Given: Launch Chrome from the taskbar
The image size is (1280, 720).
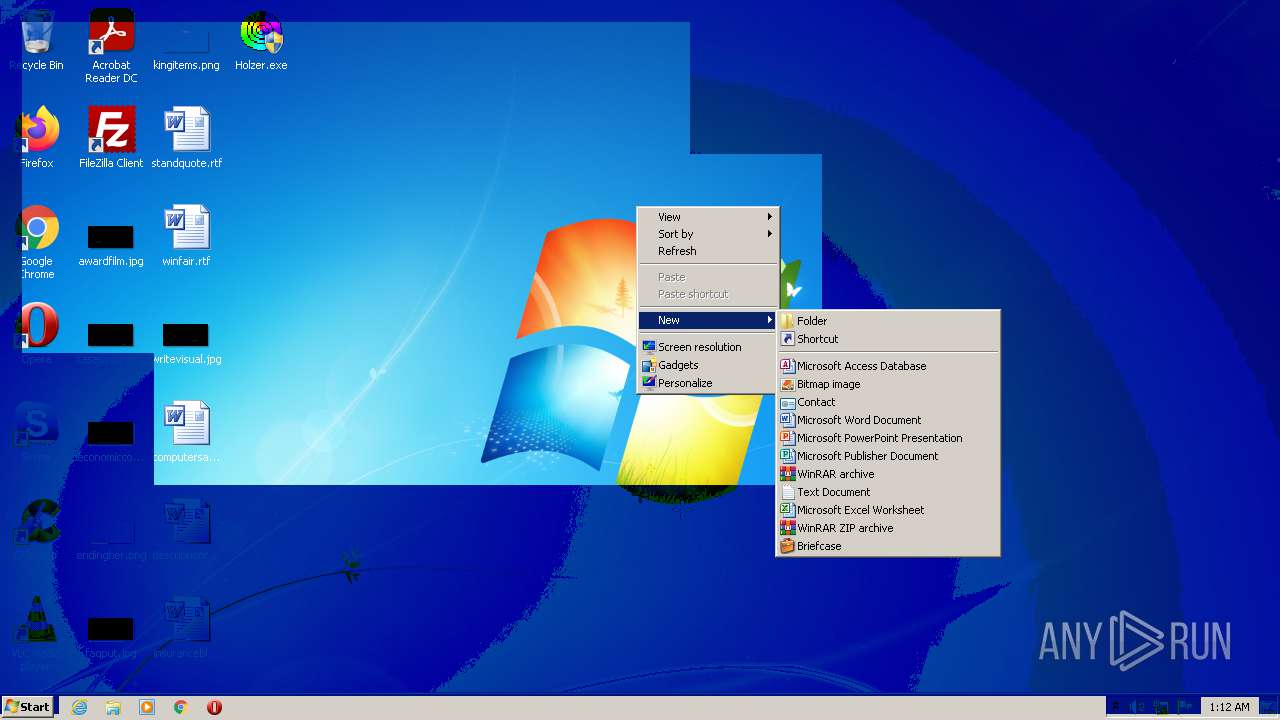Looking at the screenshot, I should coord(181,707).
